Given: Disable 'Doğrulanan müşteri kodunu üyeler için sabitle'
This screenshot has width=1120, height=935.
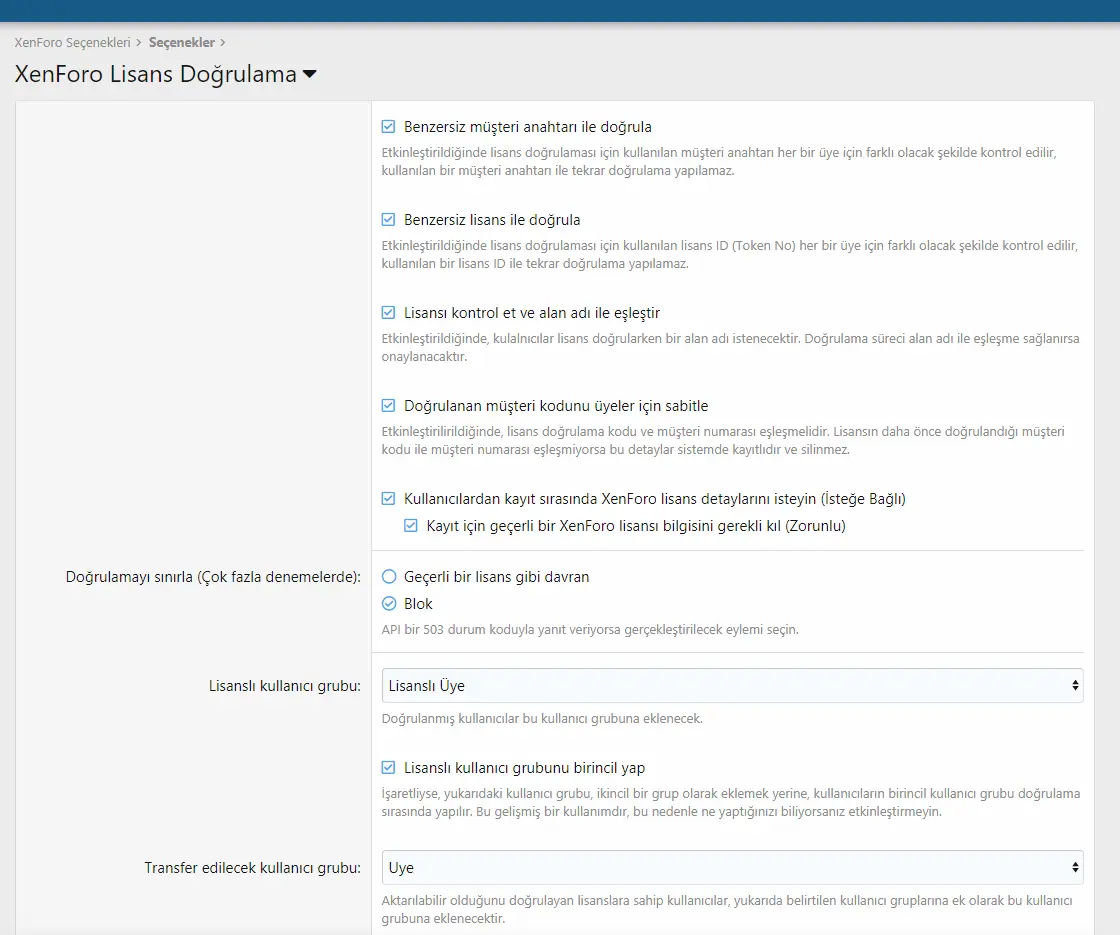Looking at the screenshot, I should point(388,405).
